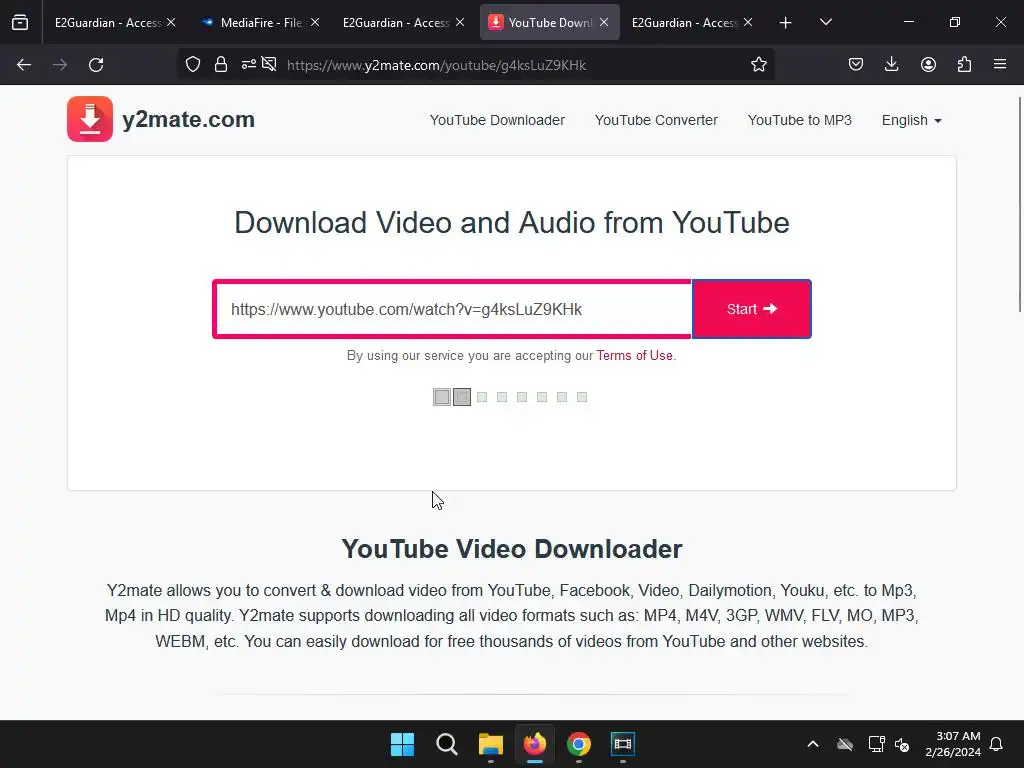Open the clock and date in the taskbar

click(953, 744)
